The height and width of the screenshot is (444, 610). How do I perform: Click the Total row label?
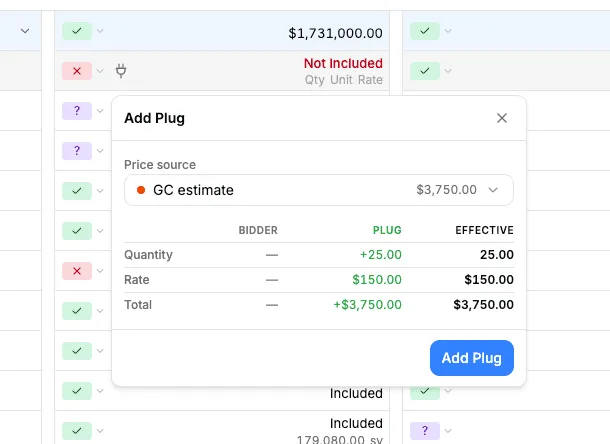click(x=138, y=305)
